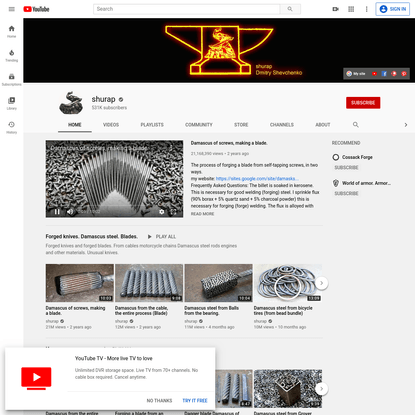The image size is (415, 415).
Task: Show more channel tabs with right chevron
Action: (406, 125)
